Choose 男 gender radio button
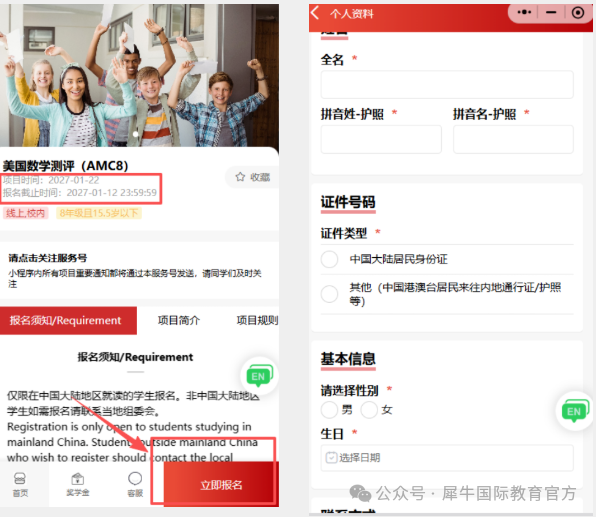 tap(329, 410)
